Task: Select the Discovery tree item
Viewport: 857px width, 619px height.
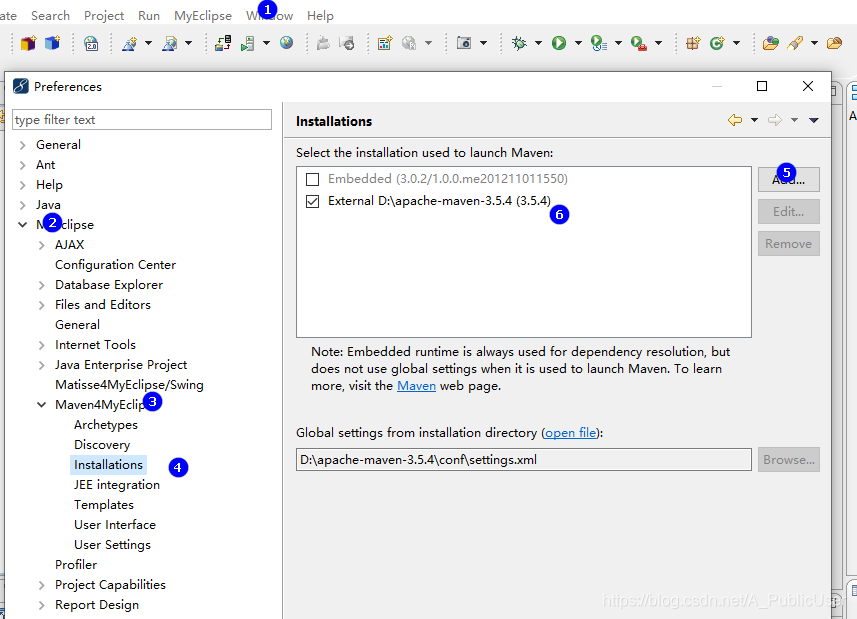Action: (x=102, y=445)
